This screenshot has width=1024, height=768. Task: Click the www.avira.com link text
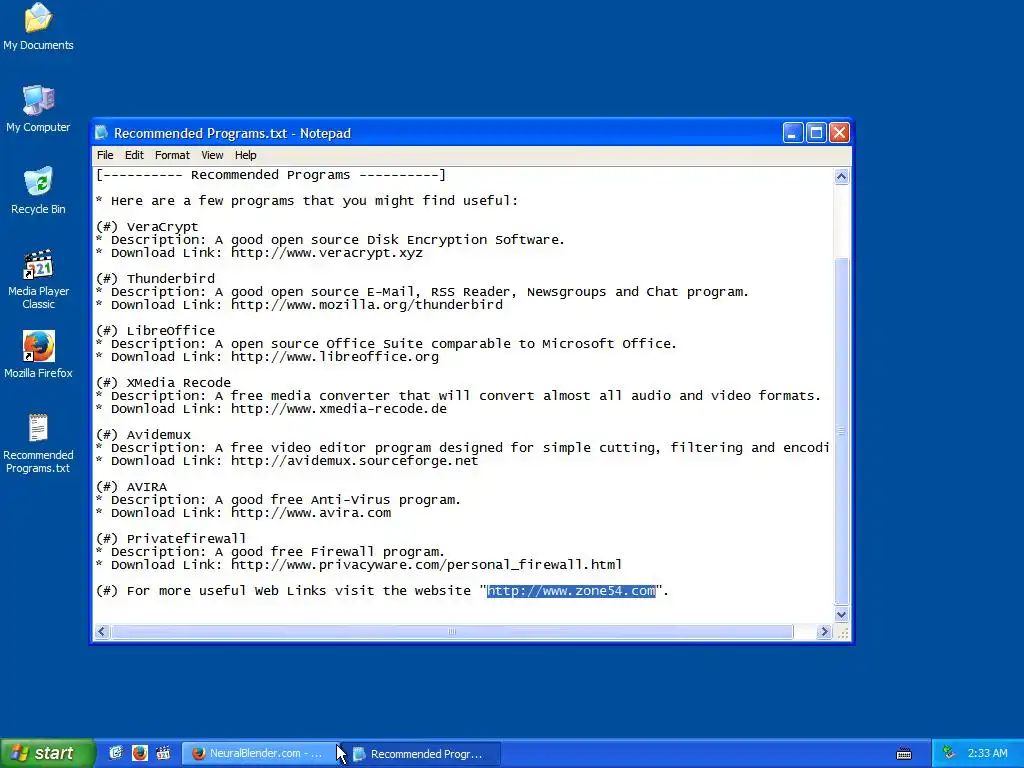point(311,513)
